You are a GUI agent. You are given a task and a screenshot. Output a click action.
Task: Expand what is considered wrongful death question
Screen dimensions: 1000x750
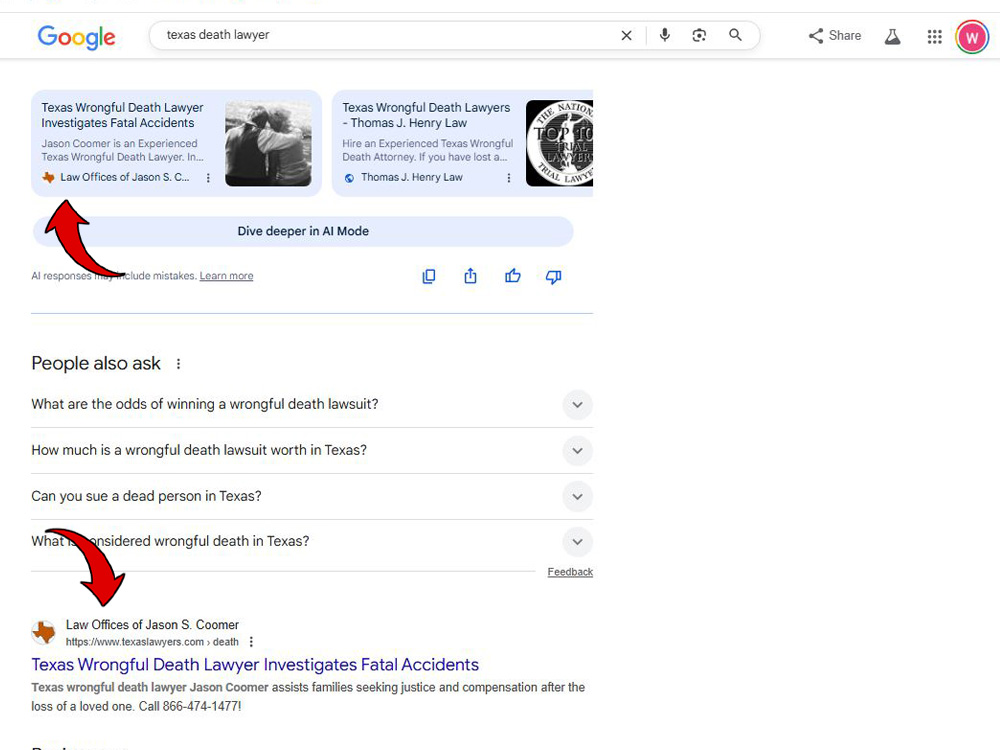click(312, 541)
